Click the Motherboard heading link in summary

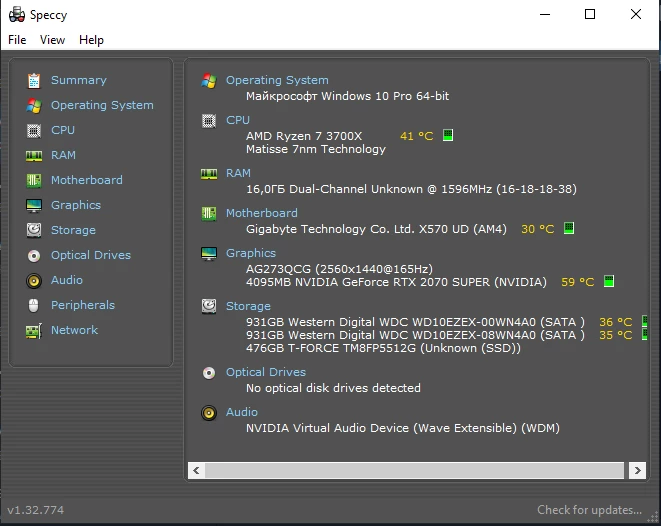point(261,213)
